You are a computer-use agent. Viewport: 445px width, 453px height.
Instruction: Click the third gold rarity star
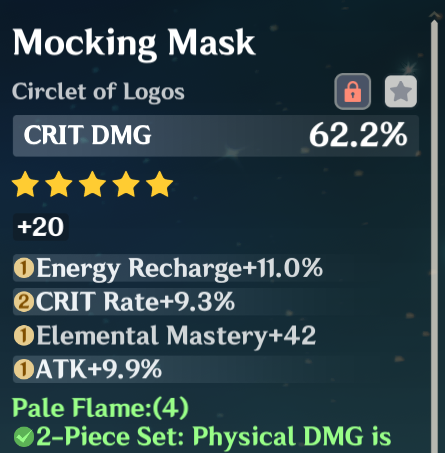(x=92, y=184)
